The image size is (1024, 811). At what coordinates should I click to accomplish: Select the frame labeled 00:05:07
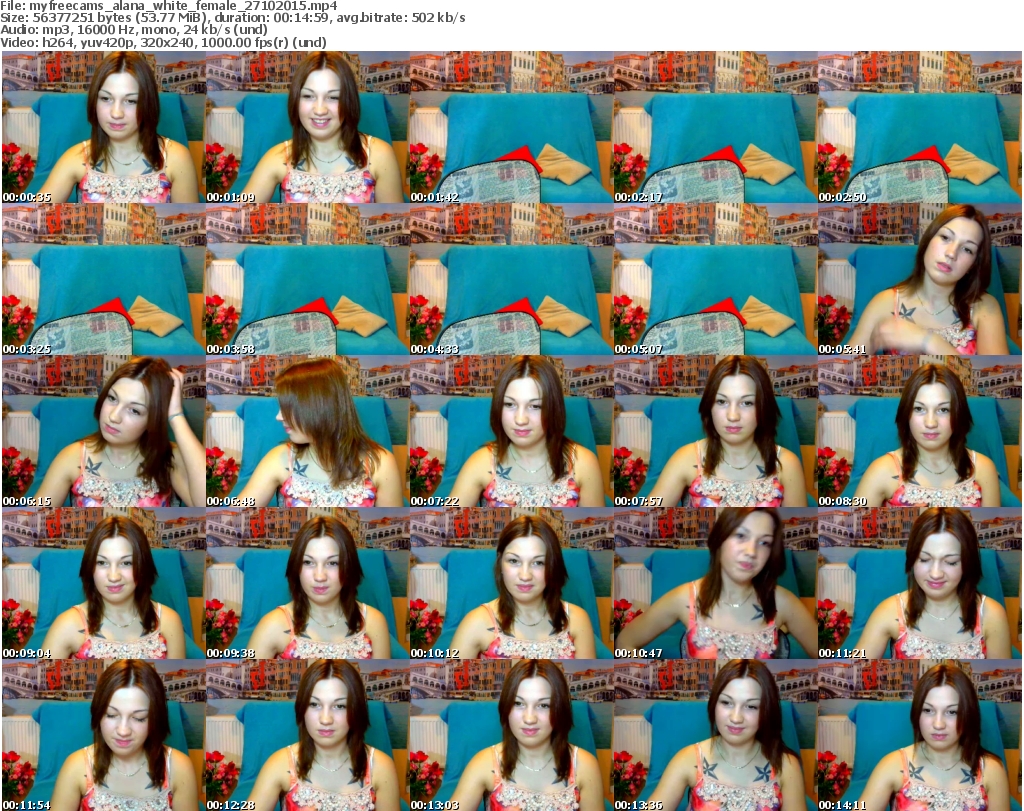pos(715,279)
